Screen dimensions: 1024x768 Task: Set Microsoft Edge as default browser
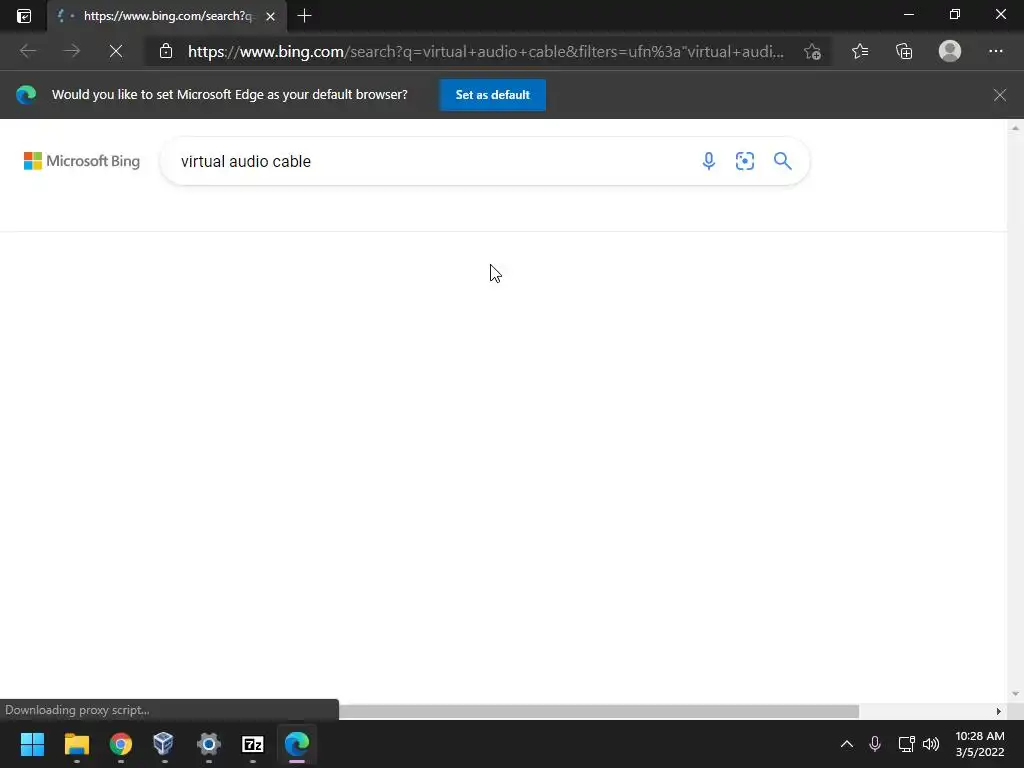click(x=492, y=95)
